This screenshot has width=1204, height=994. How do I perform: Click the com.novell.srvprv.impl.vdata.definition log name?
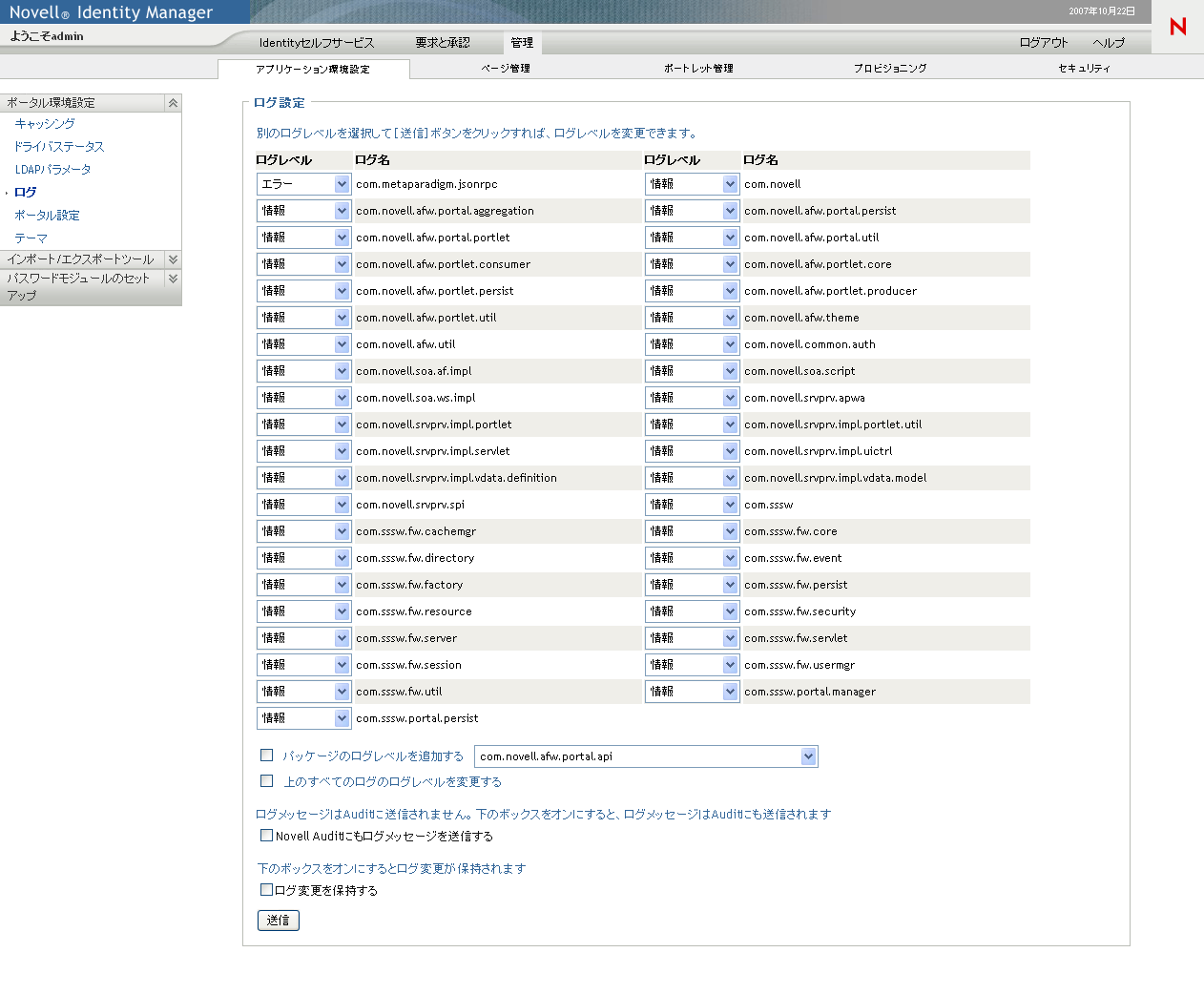tap(456, 478)
